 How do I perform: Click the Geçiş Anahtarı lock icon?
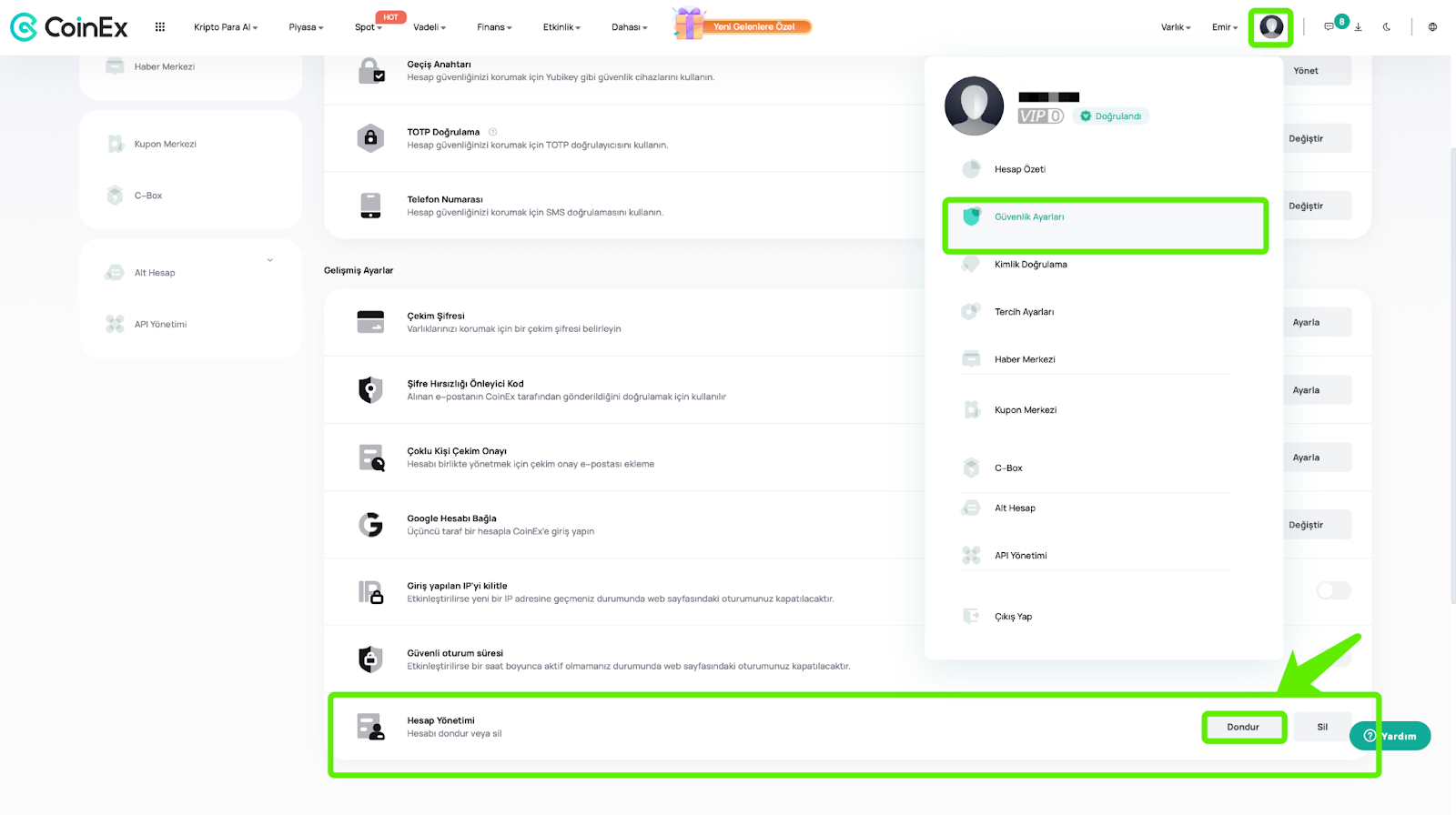point(371,71)
